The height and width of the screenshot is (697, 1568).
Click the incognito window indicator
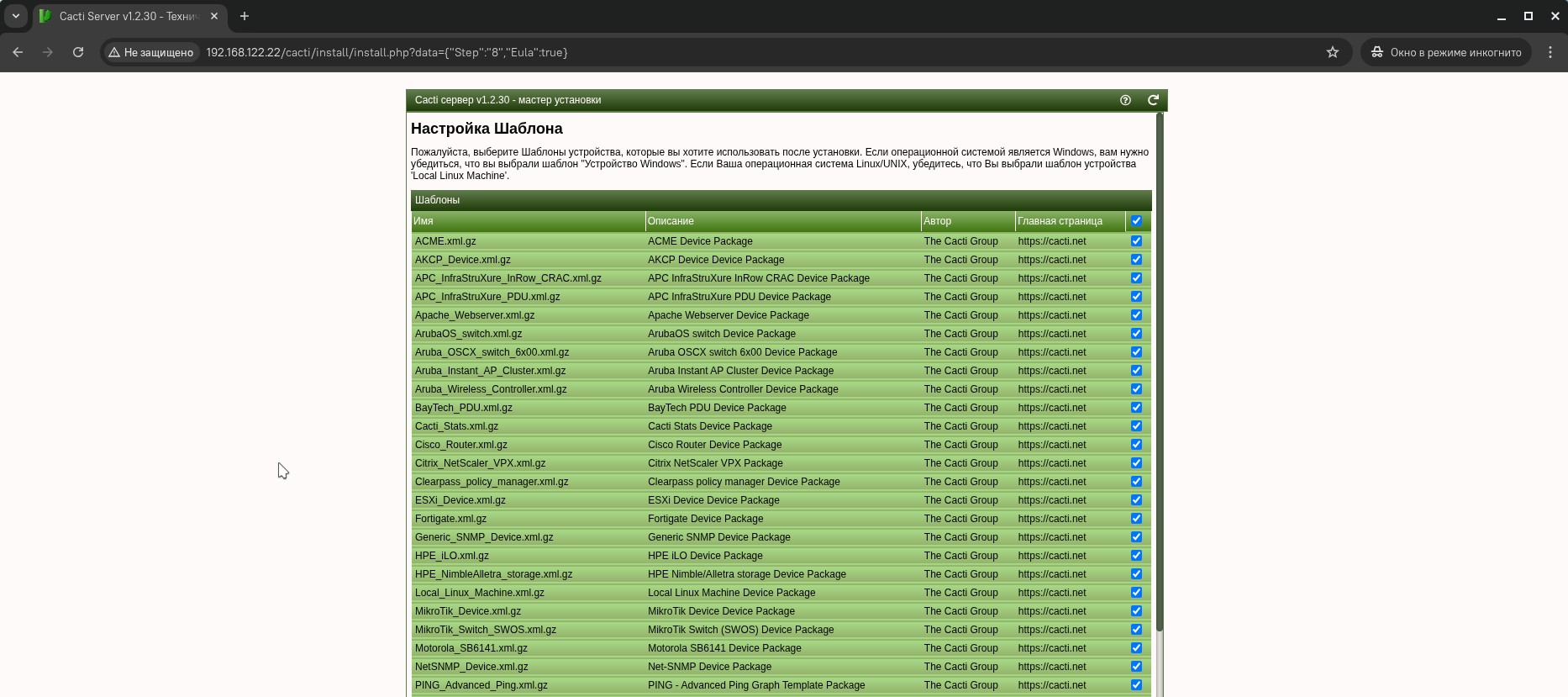tap(1445, 52)
